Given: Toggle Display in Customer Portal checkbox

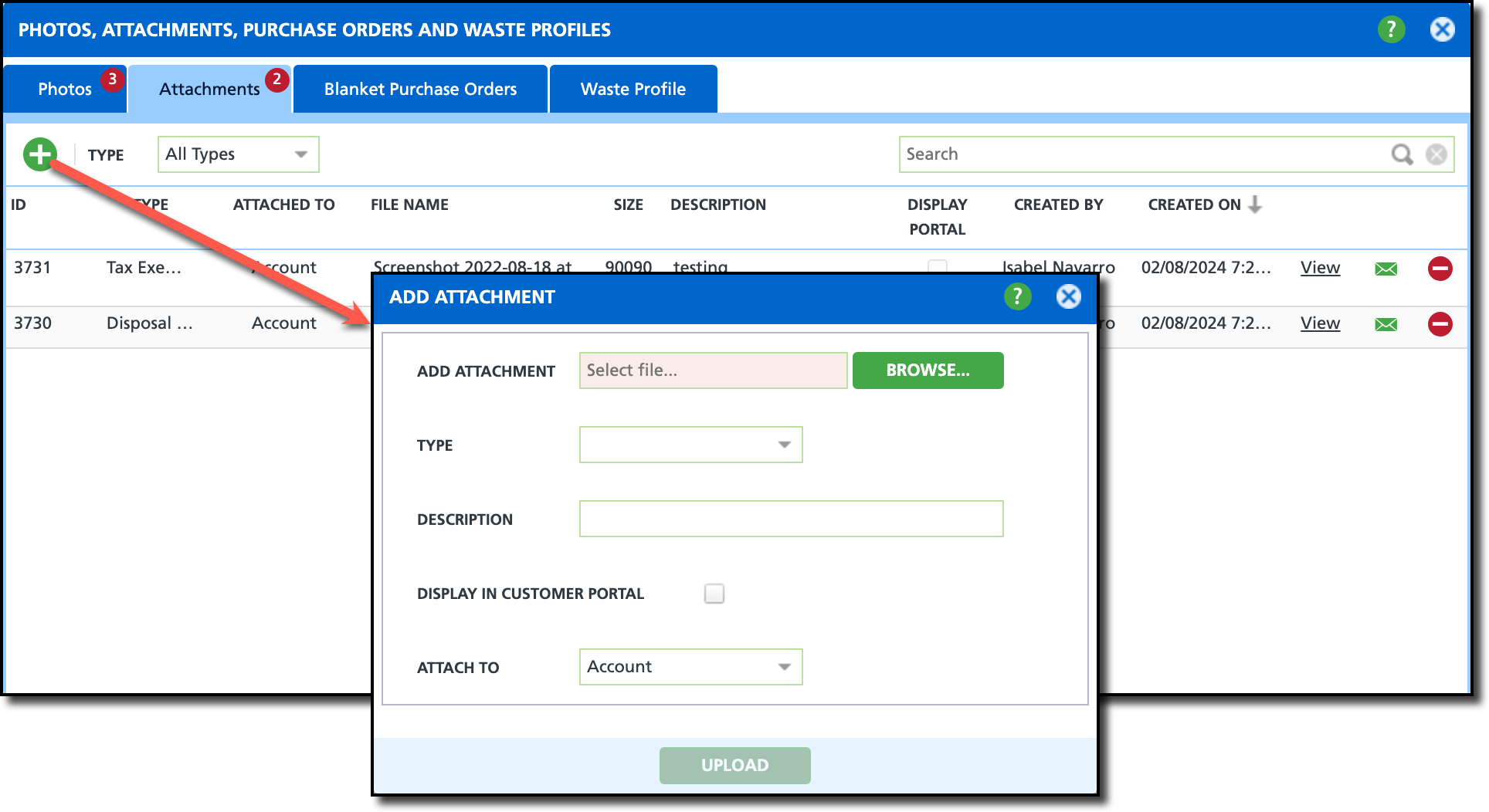Looking at the screenshot, I should click(x=714, y=594).
